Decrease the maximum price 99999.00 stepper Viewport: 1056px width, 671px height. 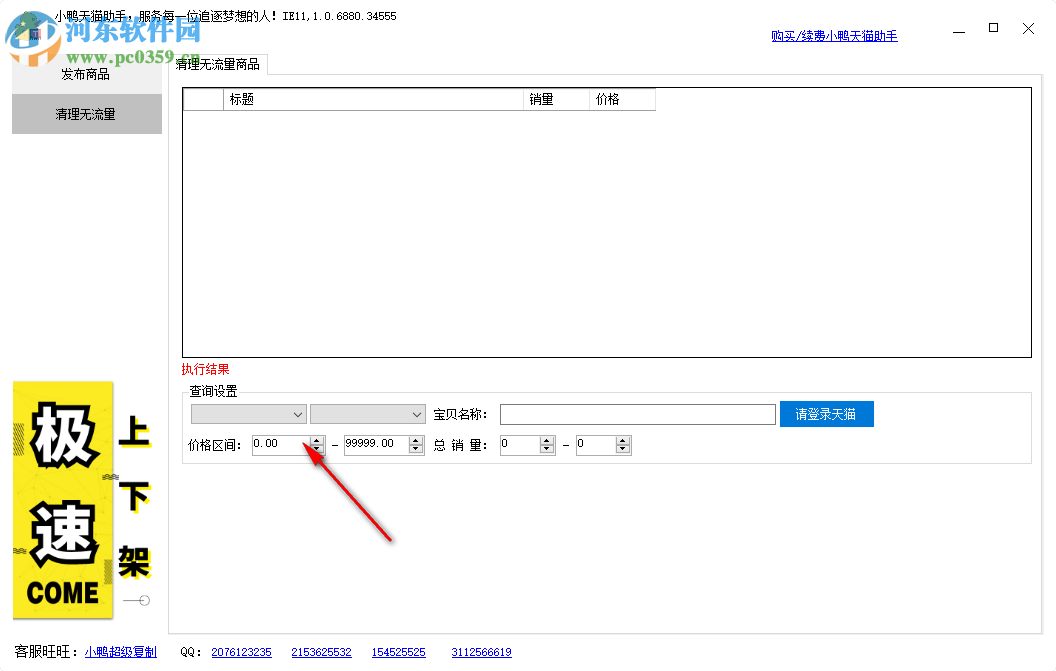416,449
